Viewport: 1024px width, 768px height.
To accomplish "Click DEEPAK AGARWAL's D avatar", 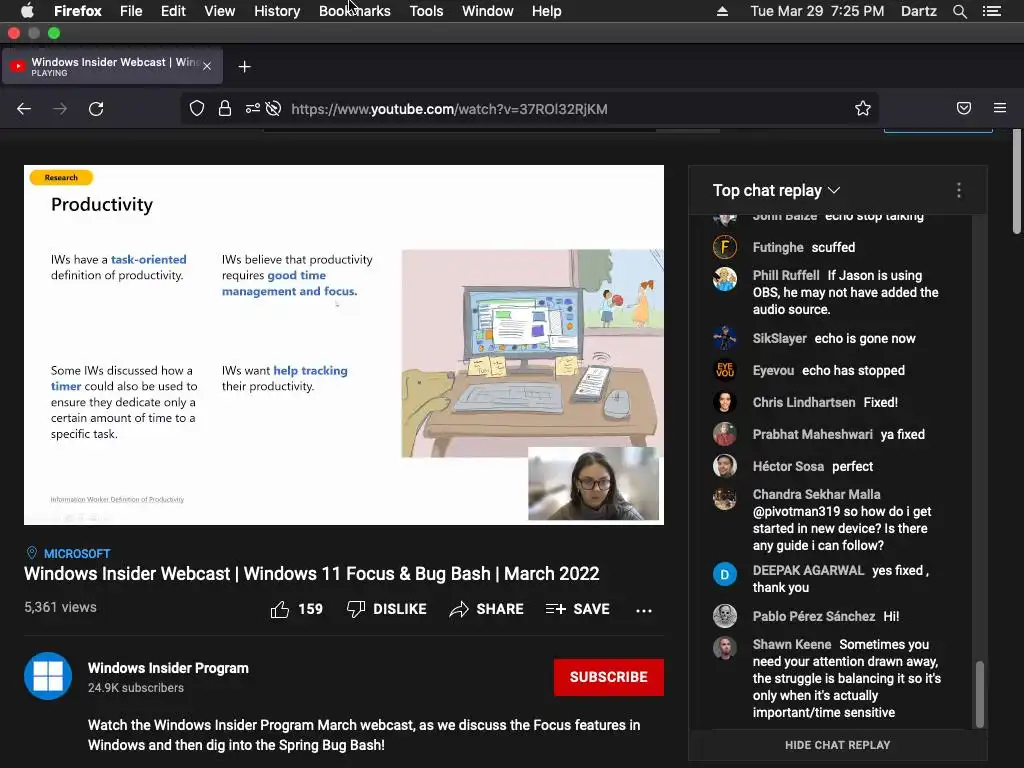I will (725, 575).
